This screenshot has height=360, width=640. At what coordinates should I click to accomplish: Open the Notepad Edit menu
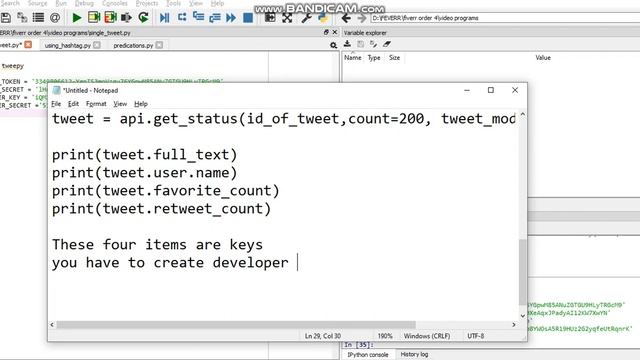(x=73, y=104)
